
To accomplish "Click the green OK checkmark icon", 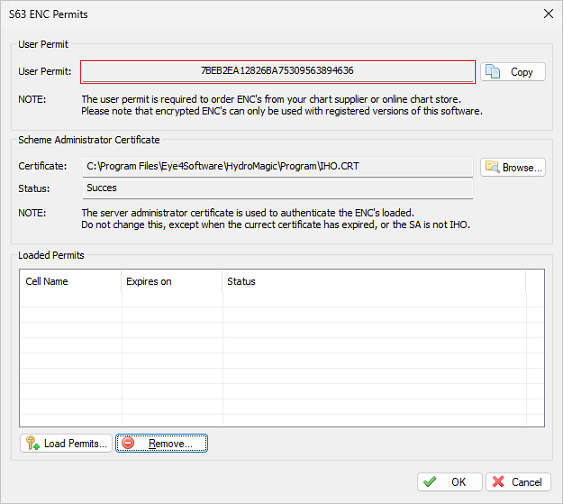I will pyautogui.click(x=430, y=482).
